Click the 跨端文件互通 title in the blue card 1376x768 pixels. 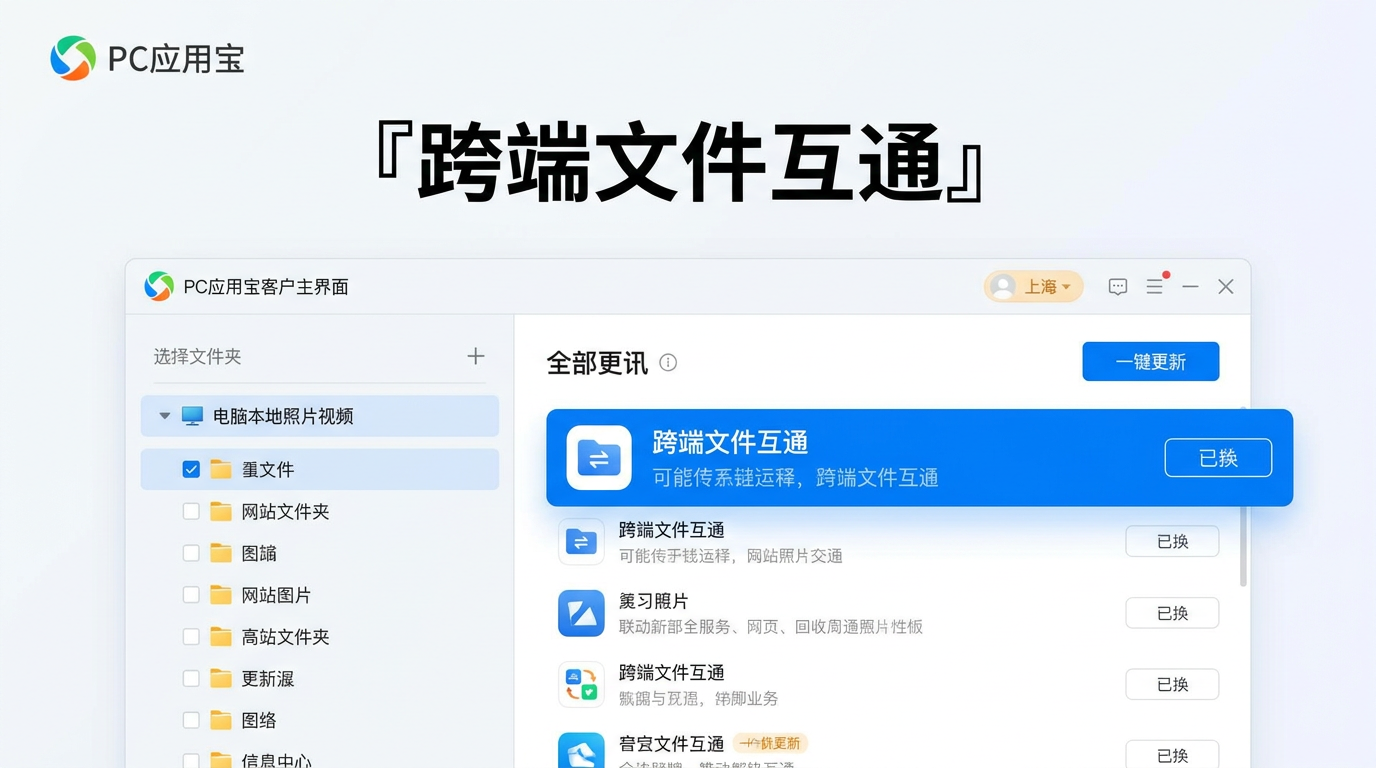click(x=730, y=442)
